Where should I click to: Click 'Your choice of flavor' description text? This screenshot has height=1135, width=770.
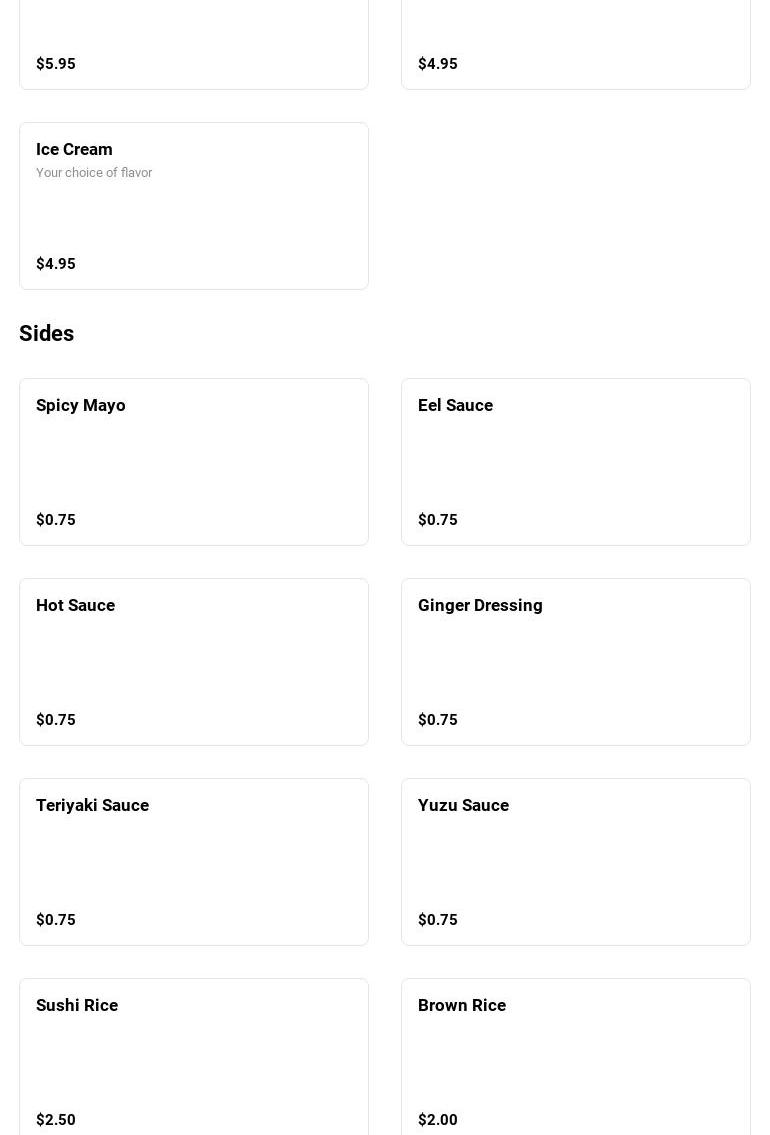94,172
